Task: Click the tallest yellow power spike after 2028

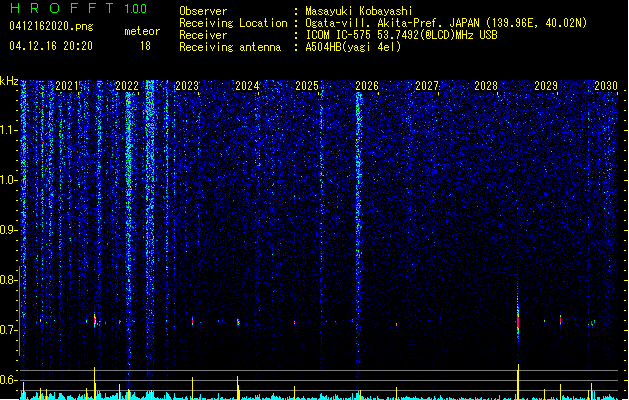Action: coord(518,382)
